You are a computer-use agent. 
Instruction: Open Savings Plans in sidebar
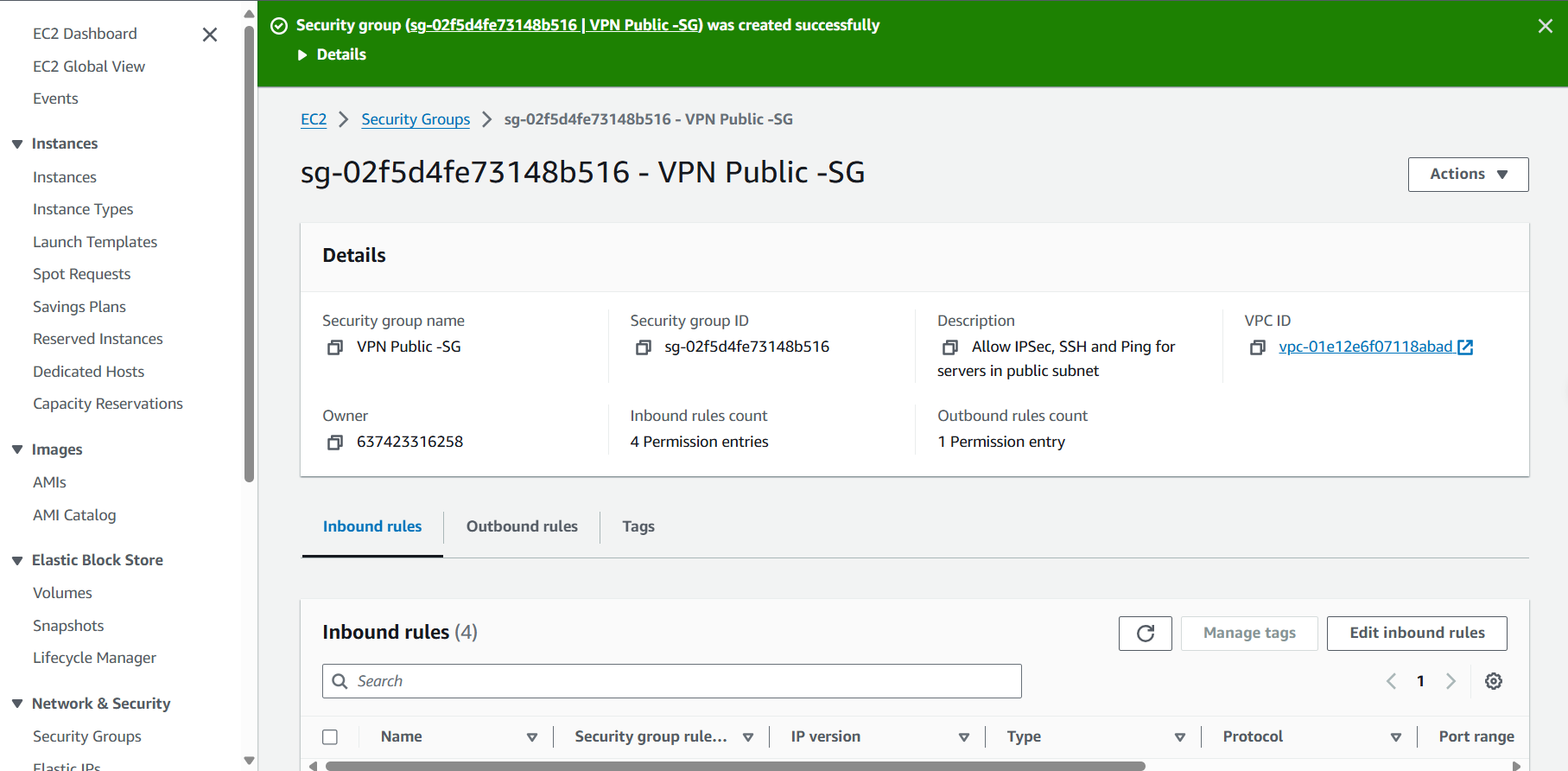(79, 307)
